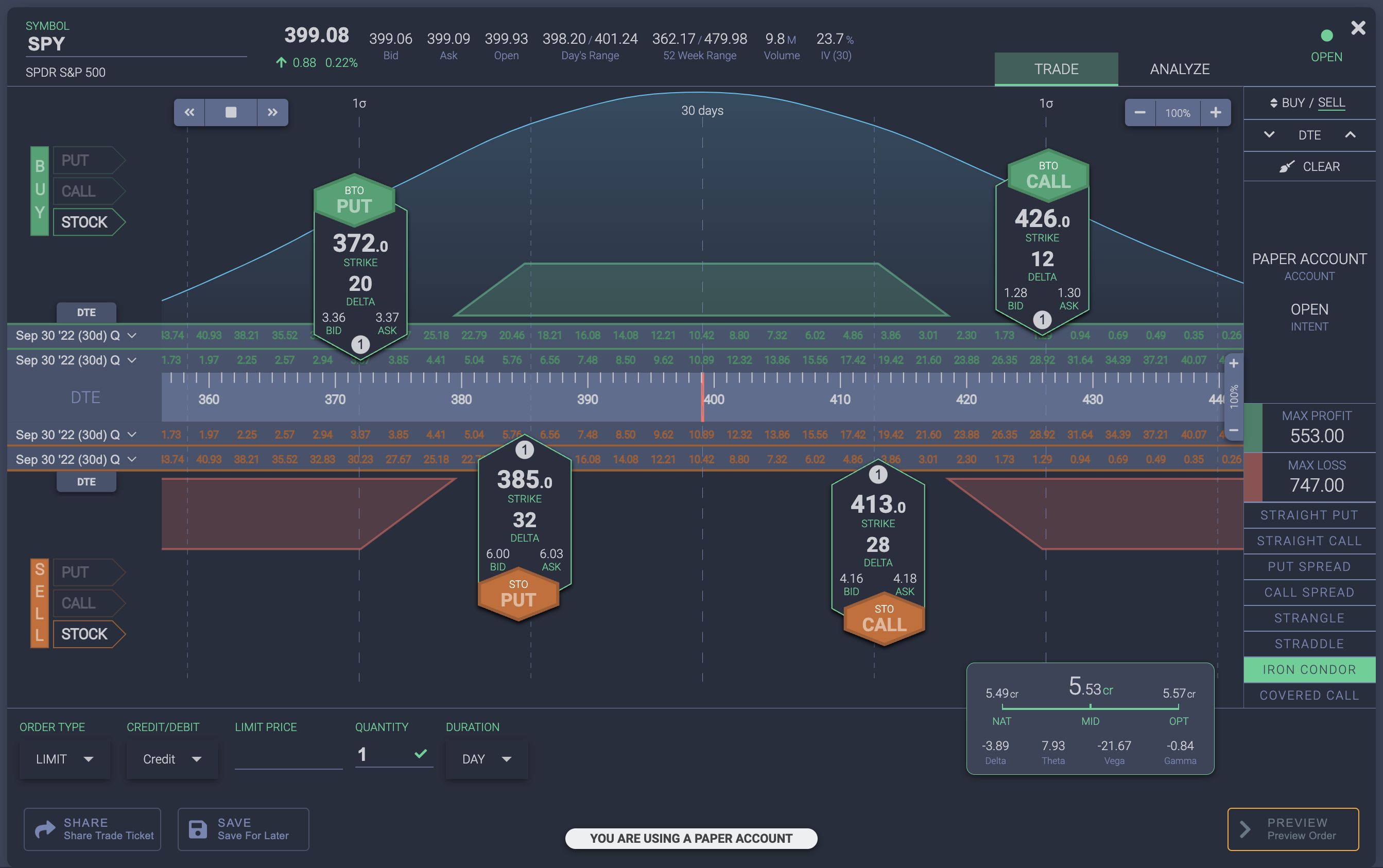This screenshot has width=1383, height=868.
Task: Click the stop square icon in the playback controls
Action: (x=231, y=112)
